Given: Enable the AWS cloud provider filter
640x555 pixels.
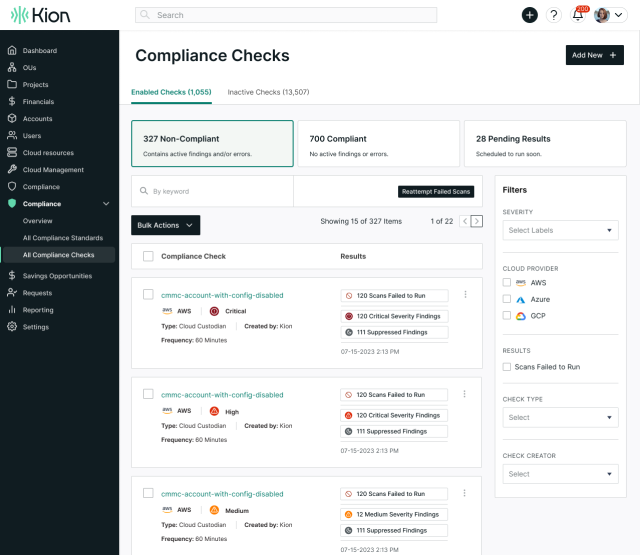Looking at the screenshot, I should pos(507,283).
